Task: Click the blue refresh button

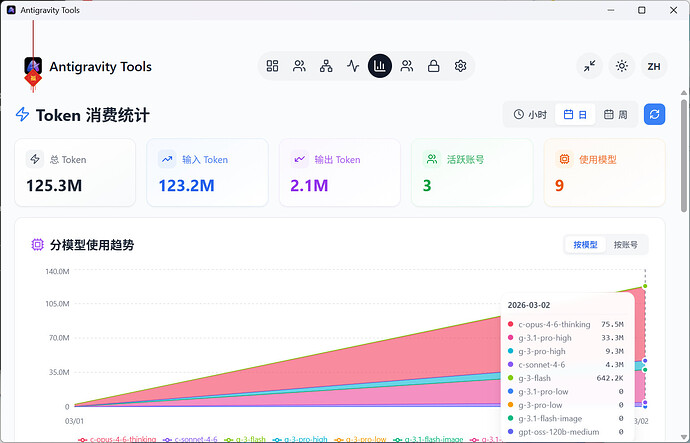Action: 654,114
